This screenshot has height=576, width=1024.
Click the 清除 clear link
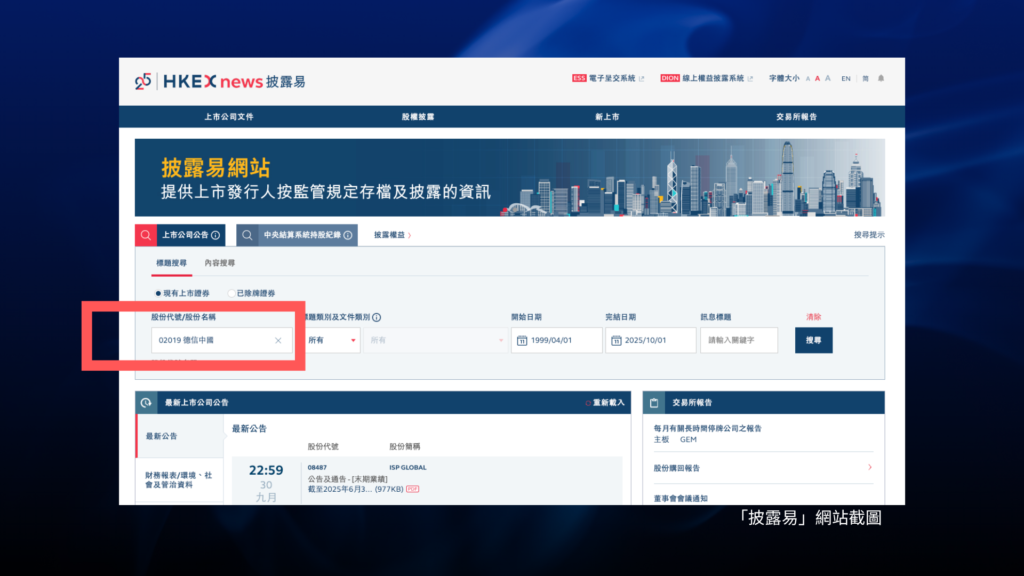pos(813,317)
